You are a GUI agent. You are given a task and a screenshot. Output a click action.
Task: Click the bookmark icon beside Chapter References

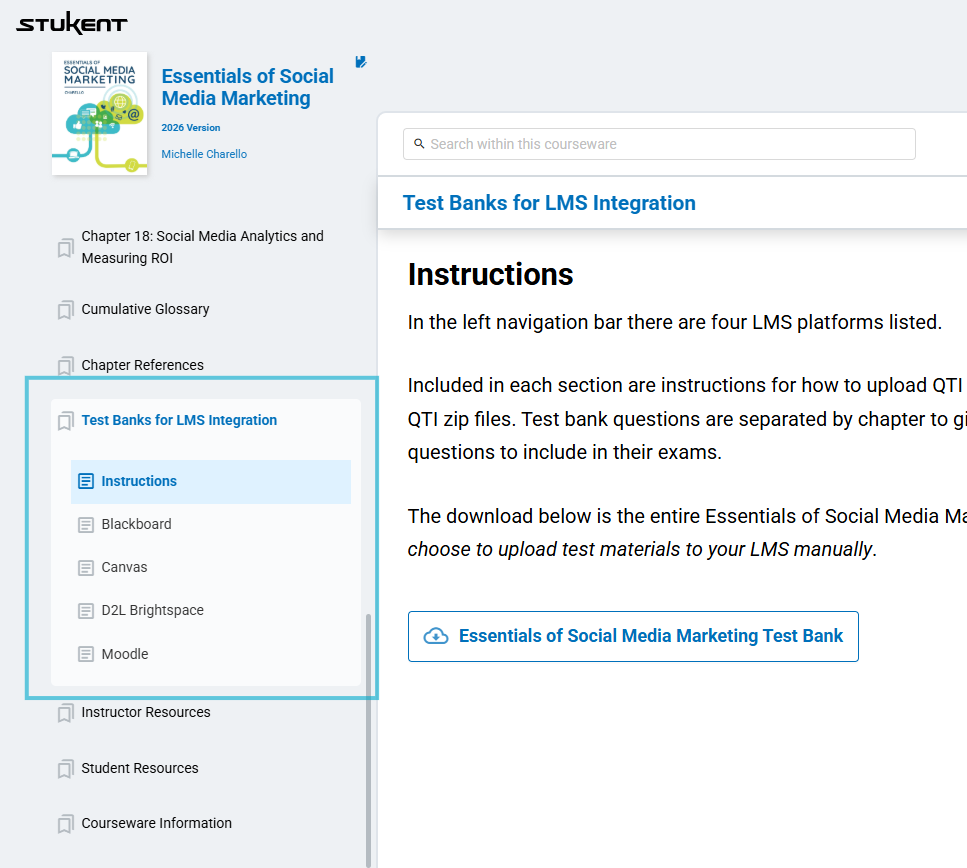[x=65, y=366]
